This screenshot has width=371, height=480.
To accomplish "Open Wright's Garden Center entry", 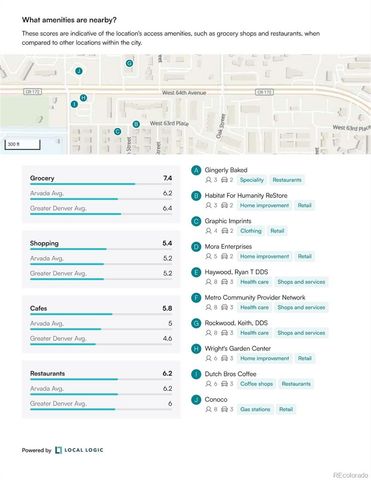I will click(238, 348).
